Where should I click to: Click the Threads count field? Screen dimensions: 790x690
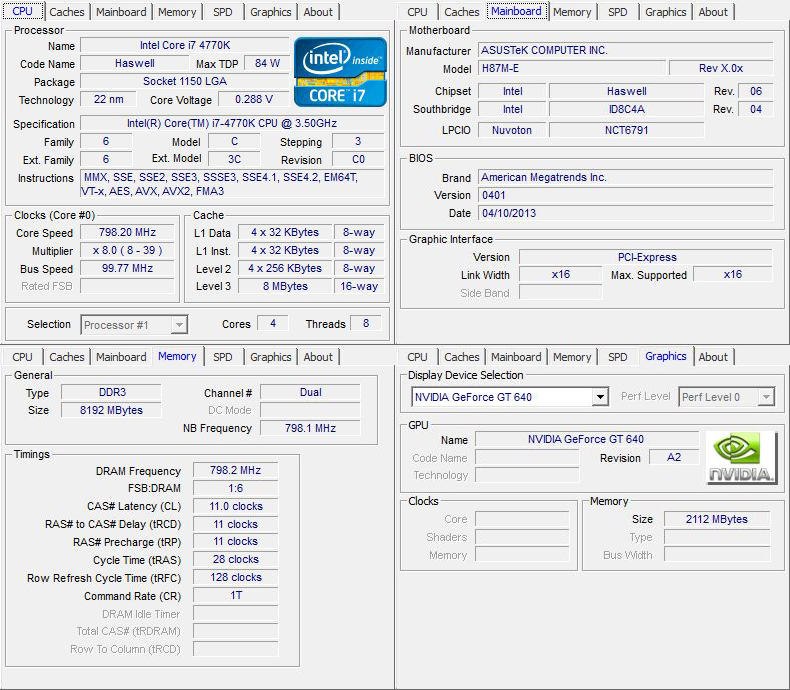pos(366,324)
